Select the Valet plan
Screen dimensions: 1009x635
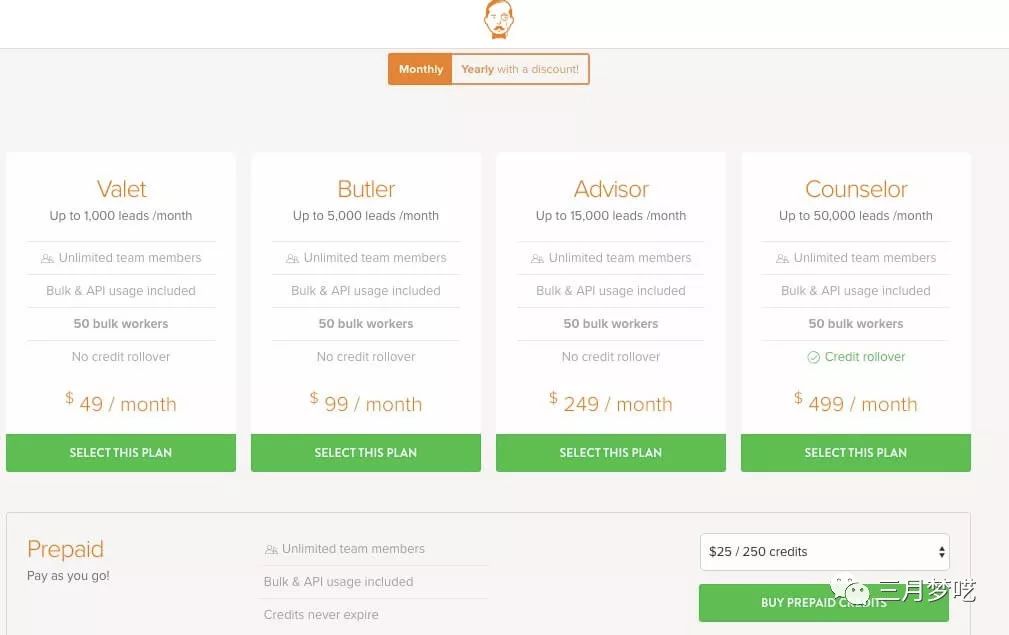click(121, 453)
